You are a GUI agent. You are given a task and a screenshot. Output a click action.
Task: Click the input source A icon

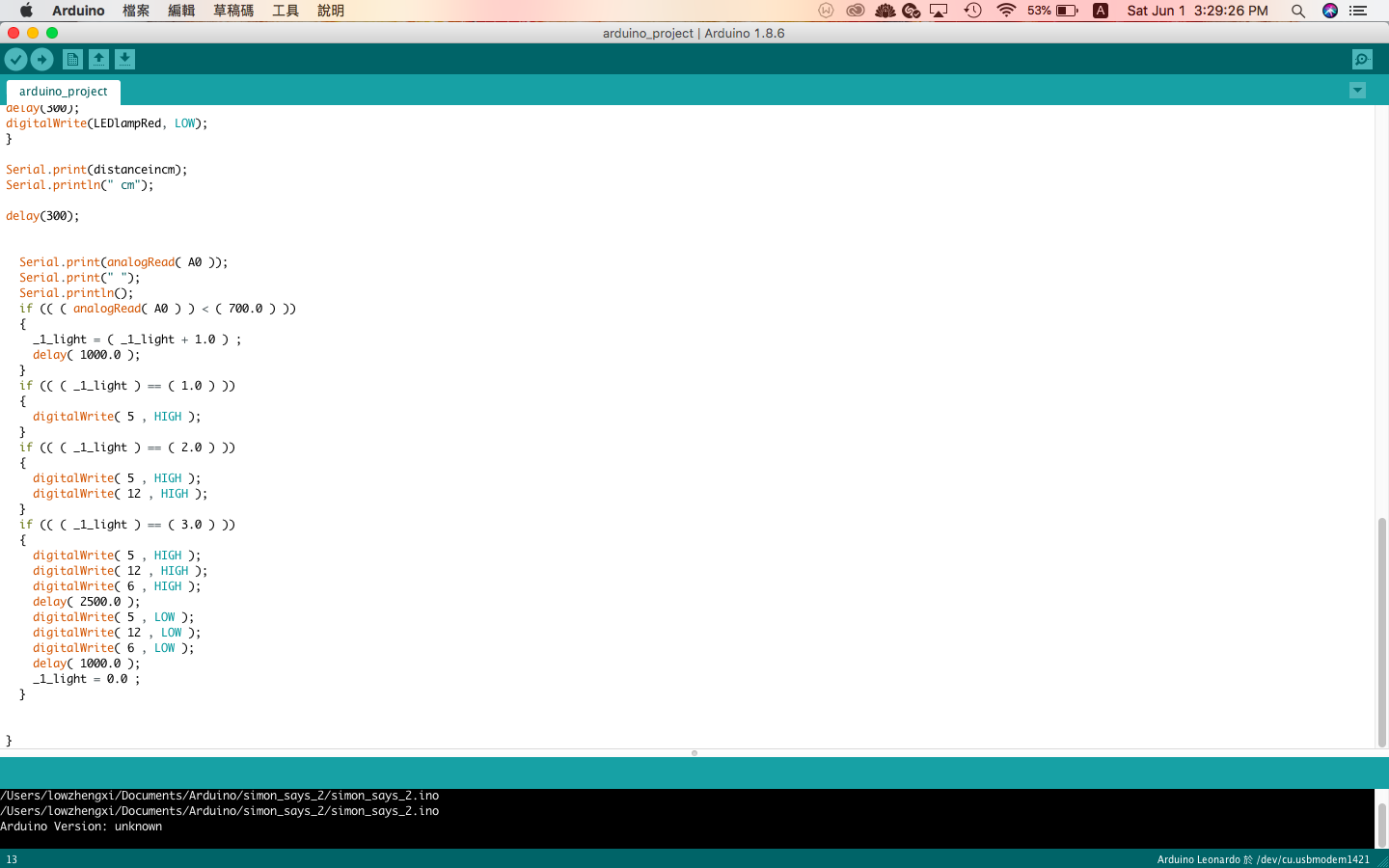click(x=1101, y=11)
